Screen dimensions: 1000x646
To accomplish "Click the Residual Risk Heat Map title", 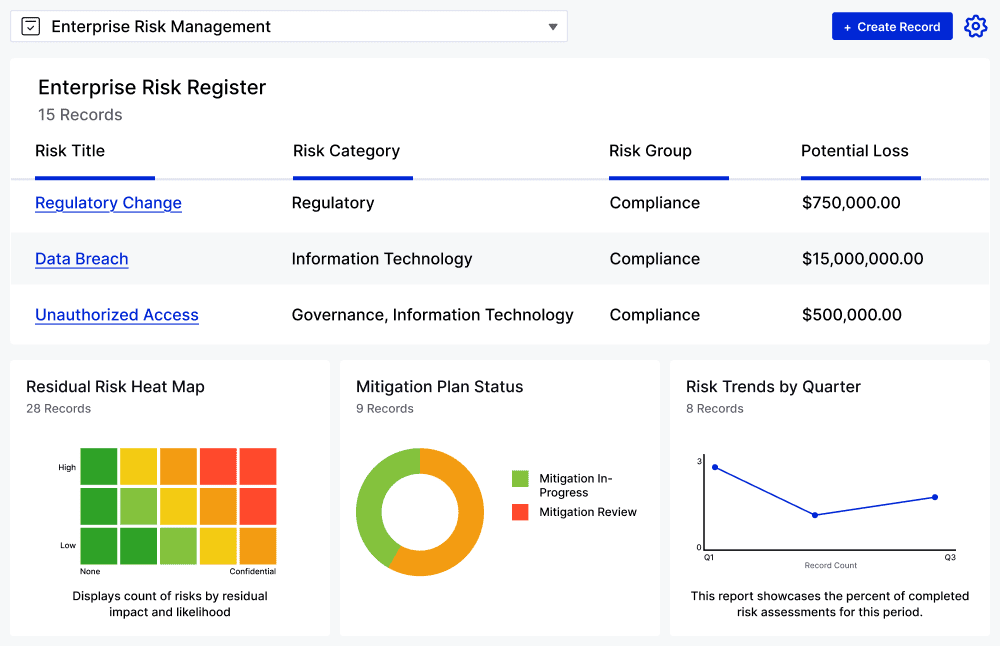I will click(x=115, y=387).
